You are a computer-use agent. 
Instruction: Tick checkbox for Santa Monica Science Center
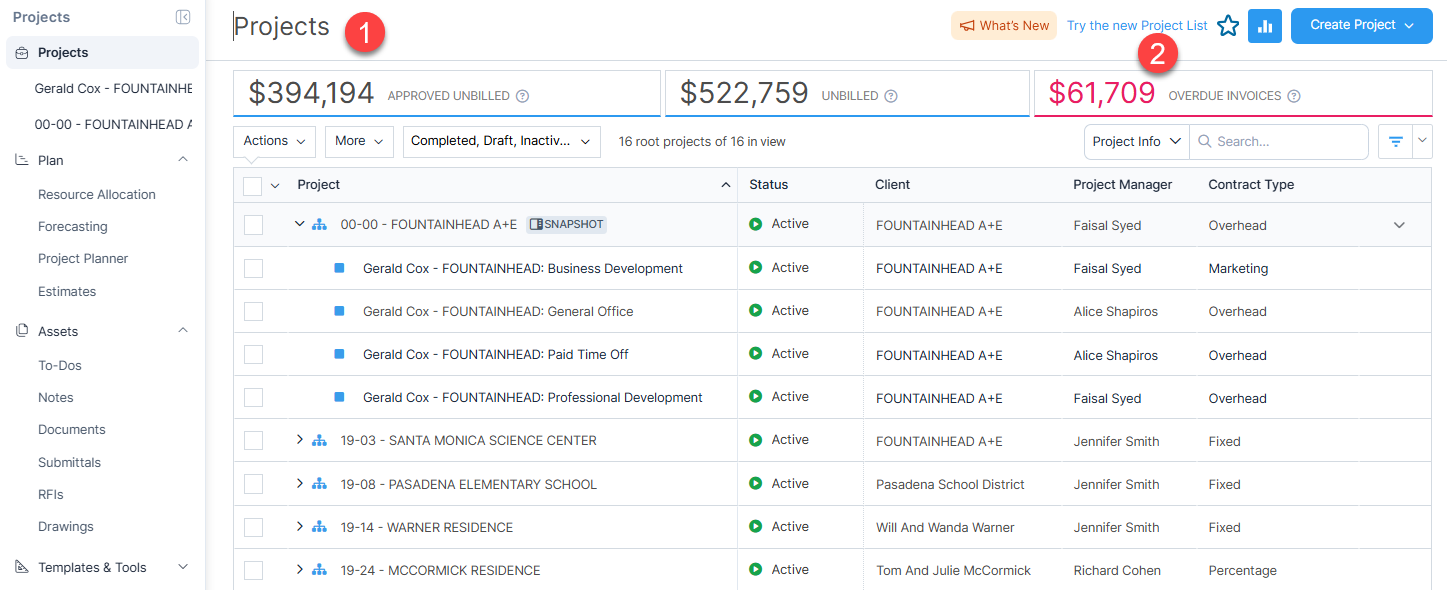(253, 441)
